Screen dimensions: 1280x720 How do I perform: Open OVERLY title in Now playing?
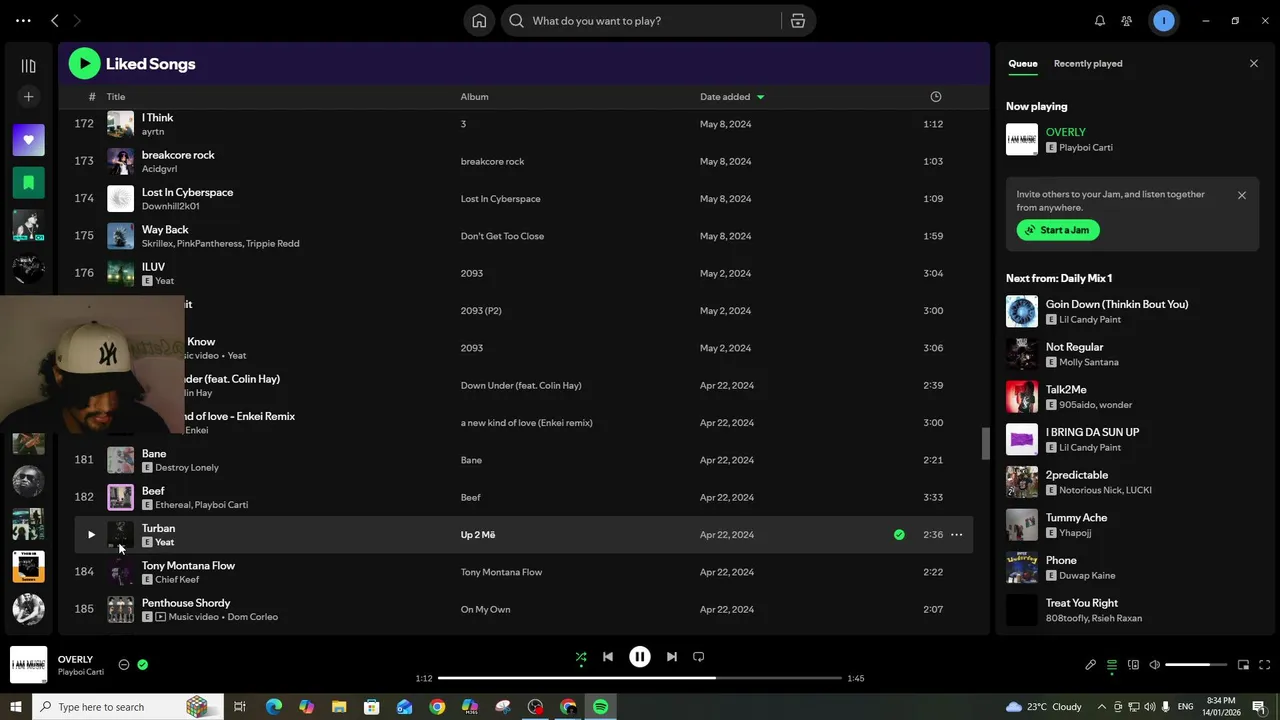pos(1066,132)
